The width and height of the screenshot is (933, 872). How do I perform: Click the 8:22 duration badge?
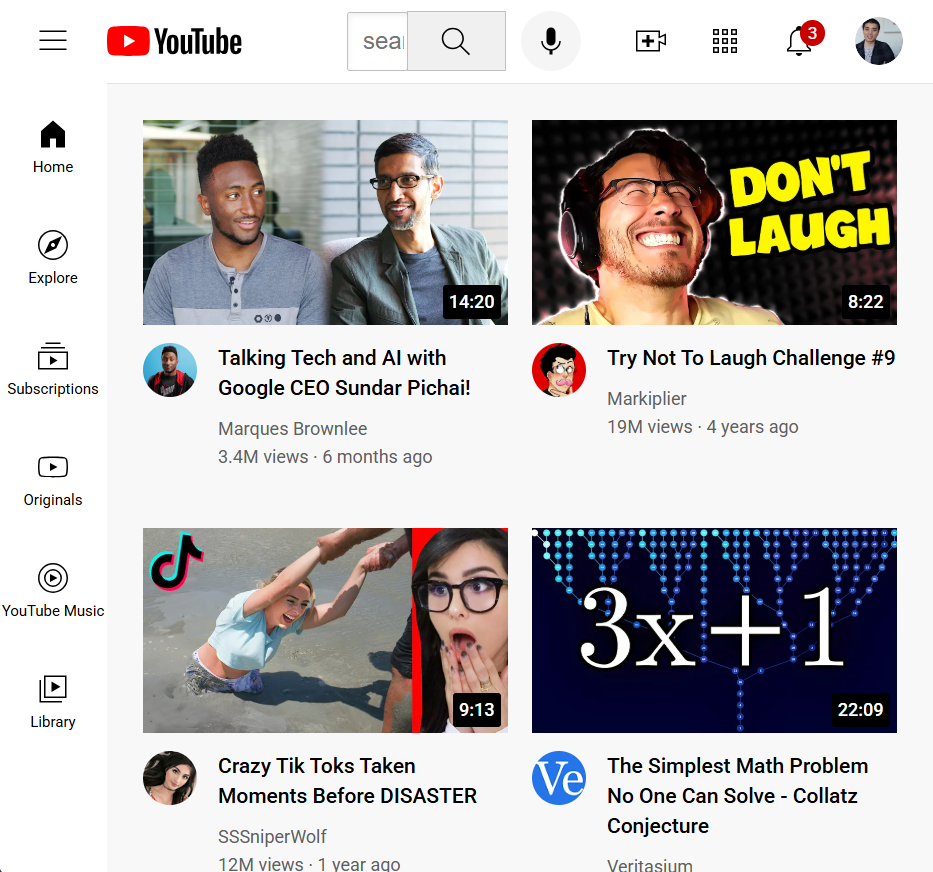[x=865, y=301]
